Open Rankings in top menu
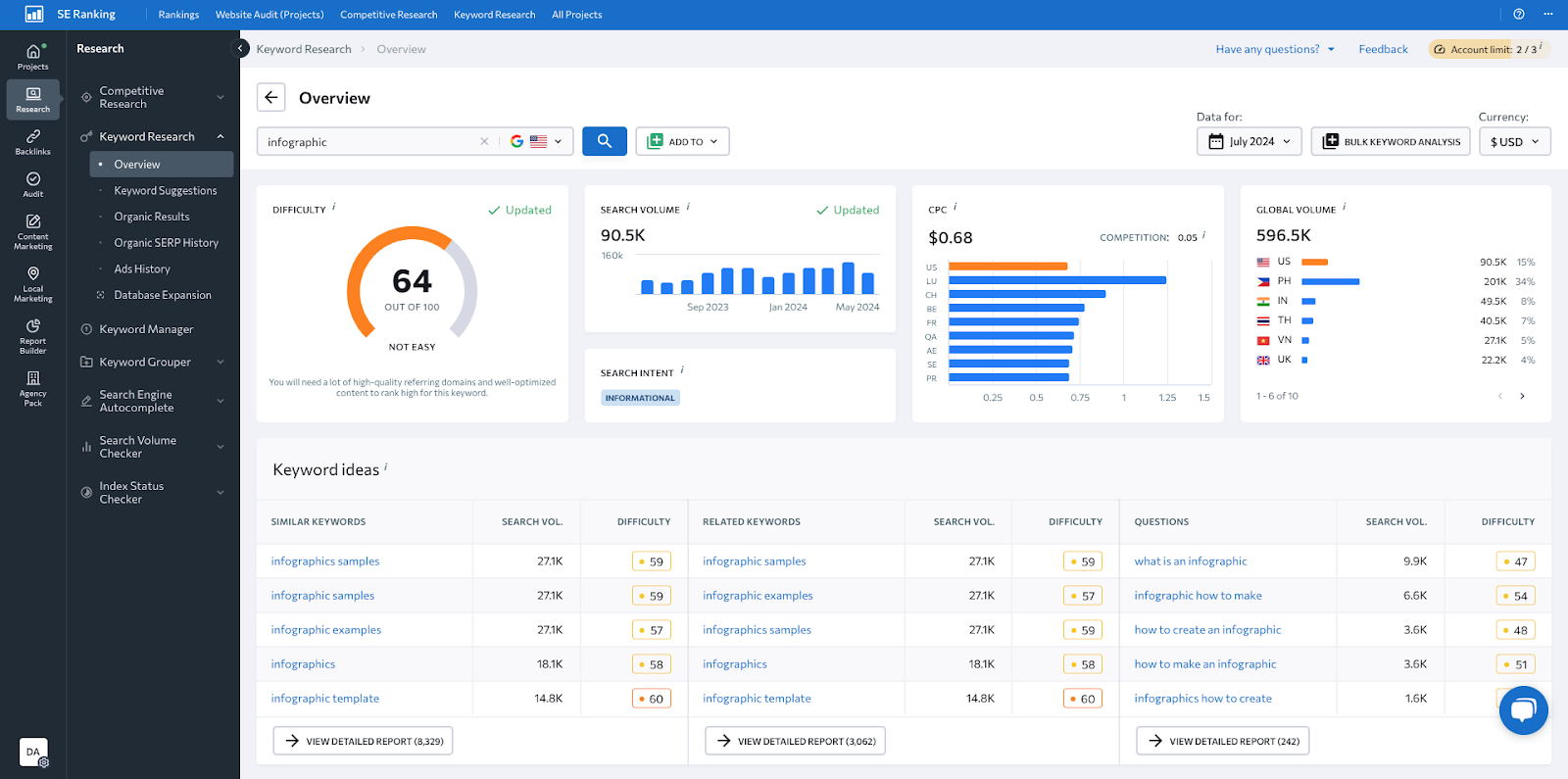The width and height of the screenshot is (1568, 779). point(178,15)
